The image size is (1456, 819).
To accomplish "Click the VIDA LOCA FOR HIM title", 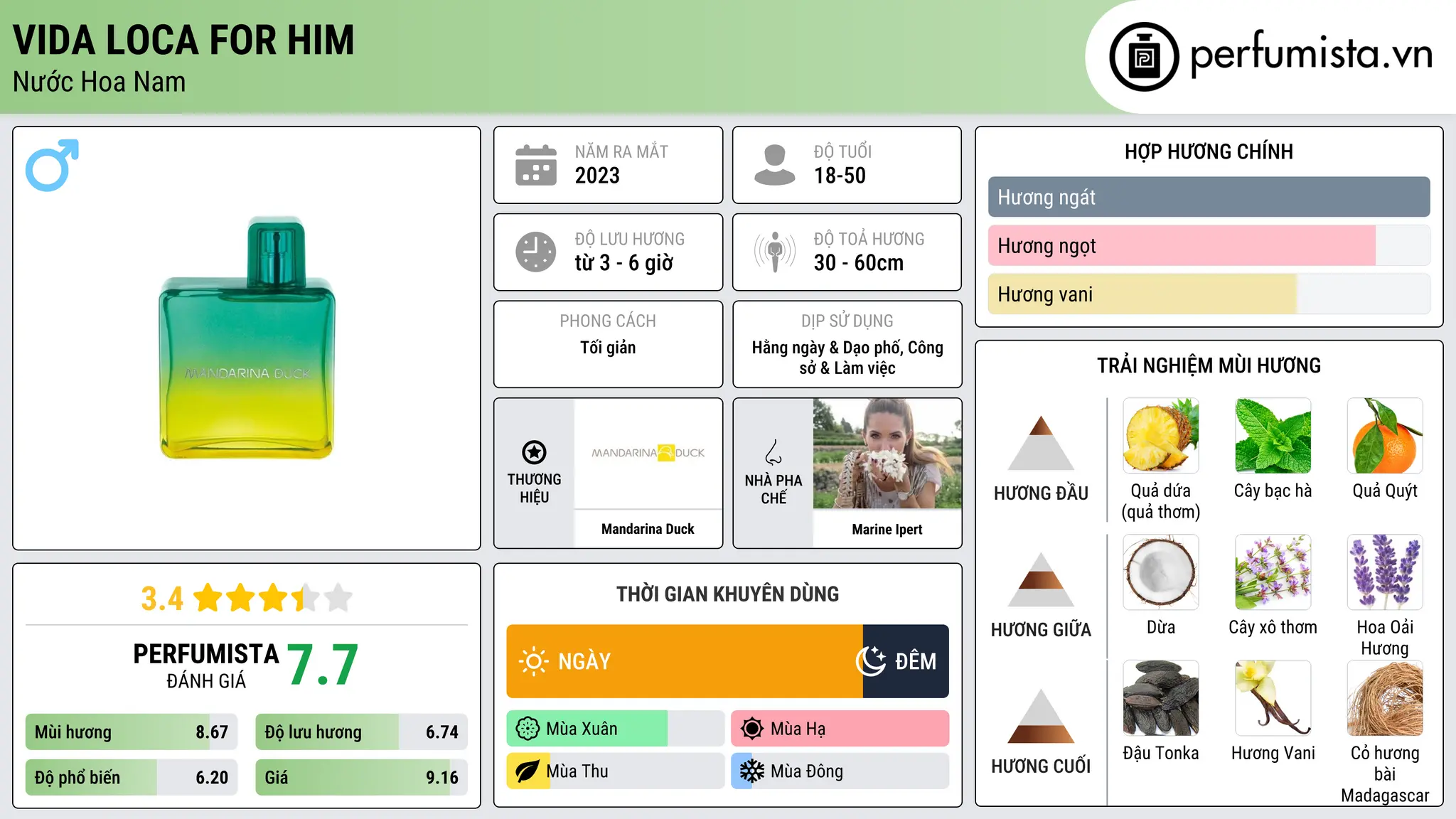I will click(x=183, y=41).
